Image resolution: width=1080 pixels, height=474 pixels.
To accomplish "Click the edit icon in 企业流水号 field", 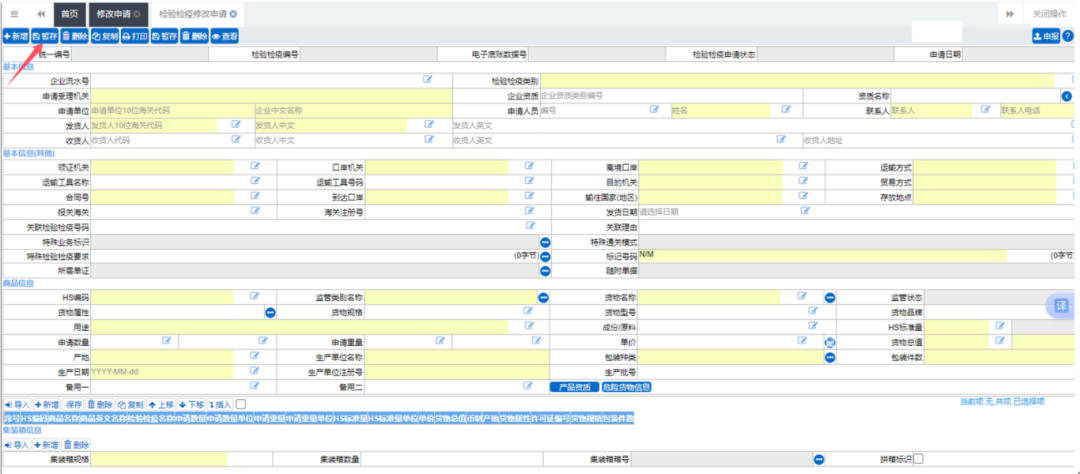I will pyautogui.click(x=428, y=80).
